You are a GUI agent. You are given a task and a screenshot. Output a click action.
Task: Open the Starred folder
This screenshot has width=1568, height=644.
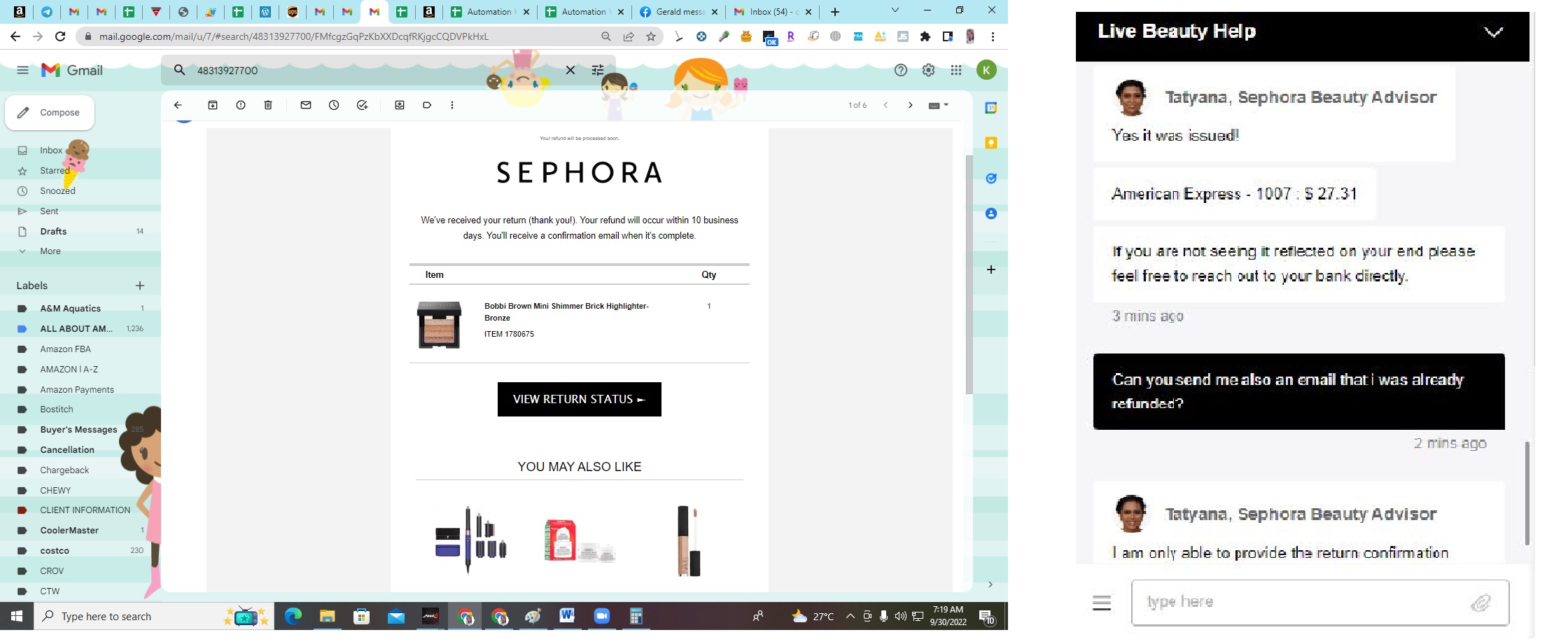coord(55,171)
